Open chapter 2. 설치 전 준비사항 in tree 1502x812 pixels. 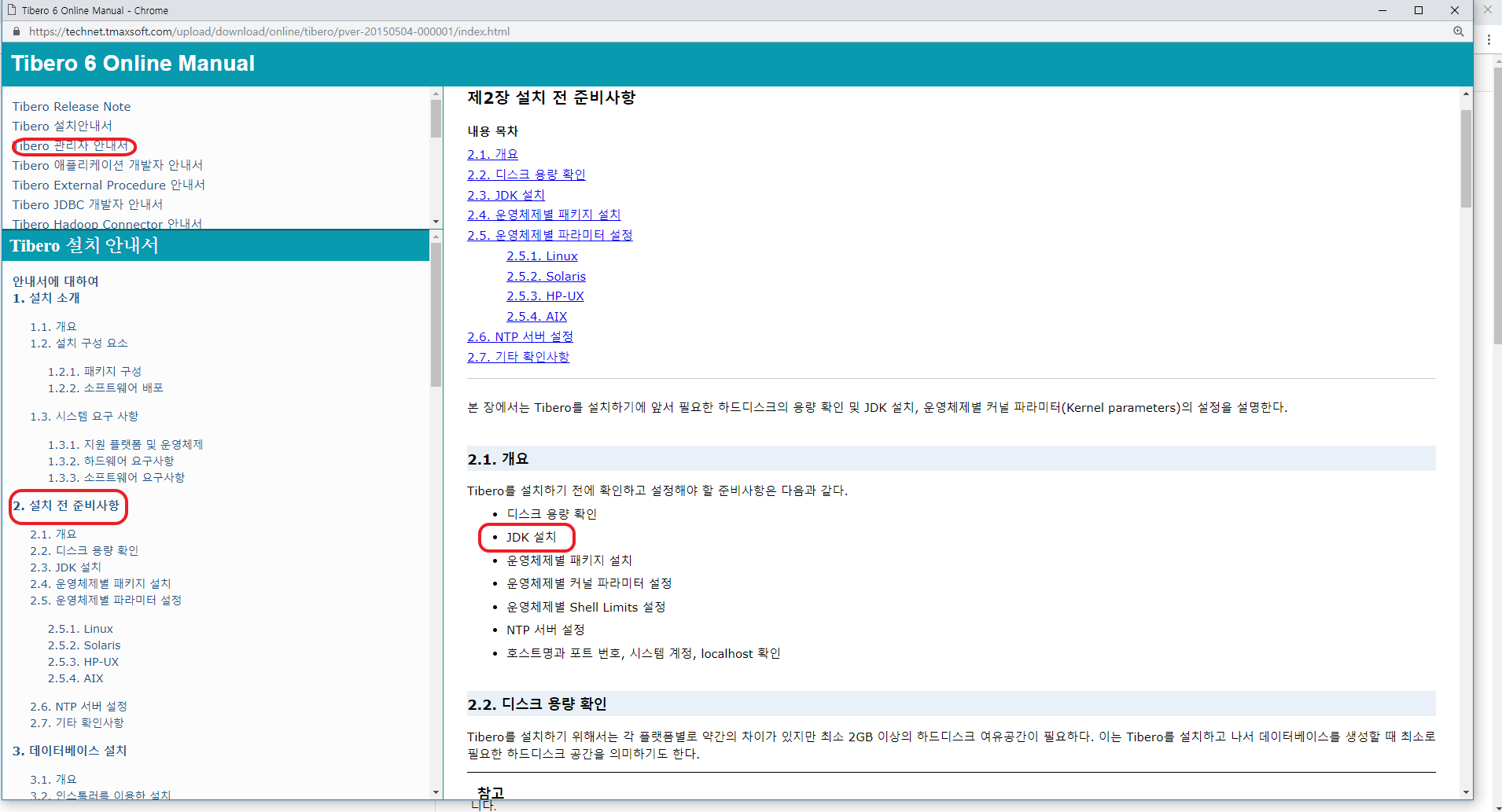point(66,505)
